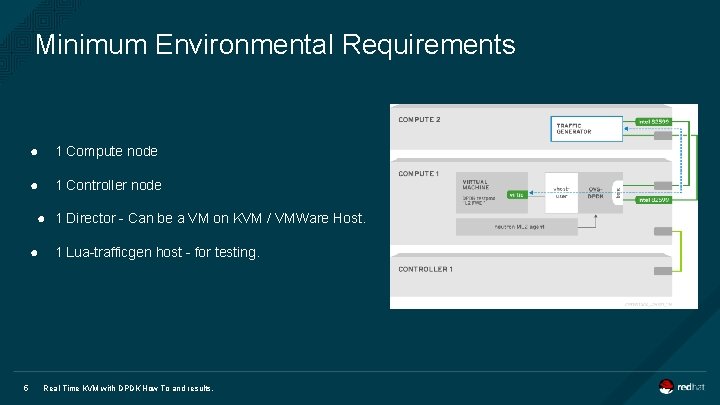The image size is (720, 405).
Task: Click the '1 Director' bullet line
Action: (x=211, y=218)
